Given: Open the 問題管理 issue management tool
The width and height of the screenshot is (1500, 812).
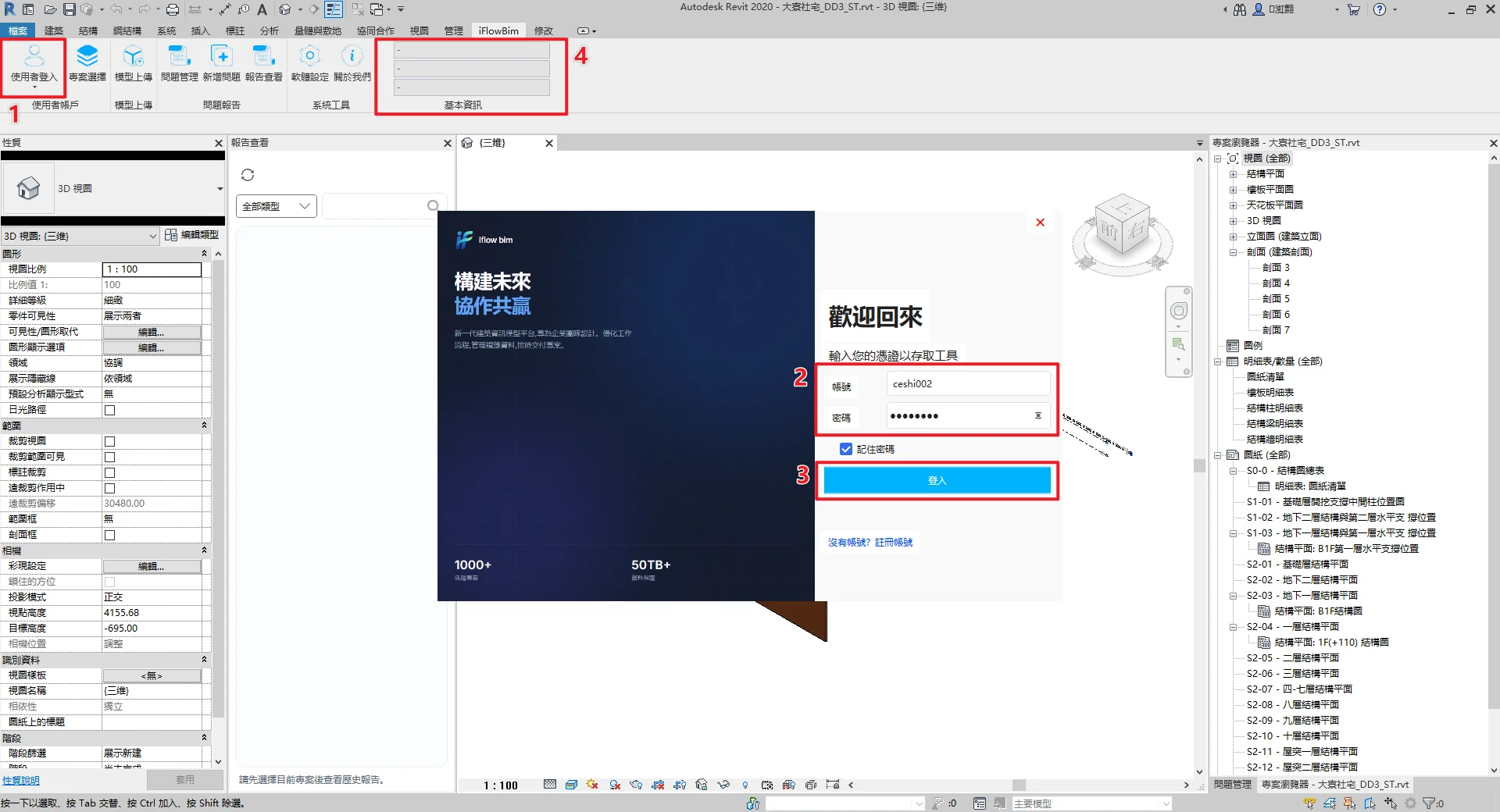Looking at the screenshot, I should click(180, 64).
